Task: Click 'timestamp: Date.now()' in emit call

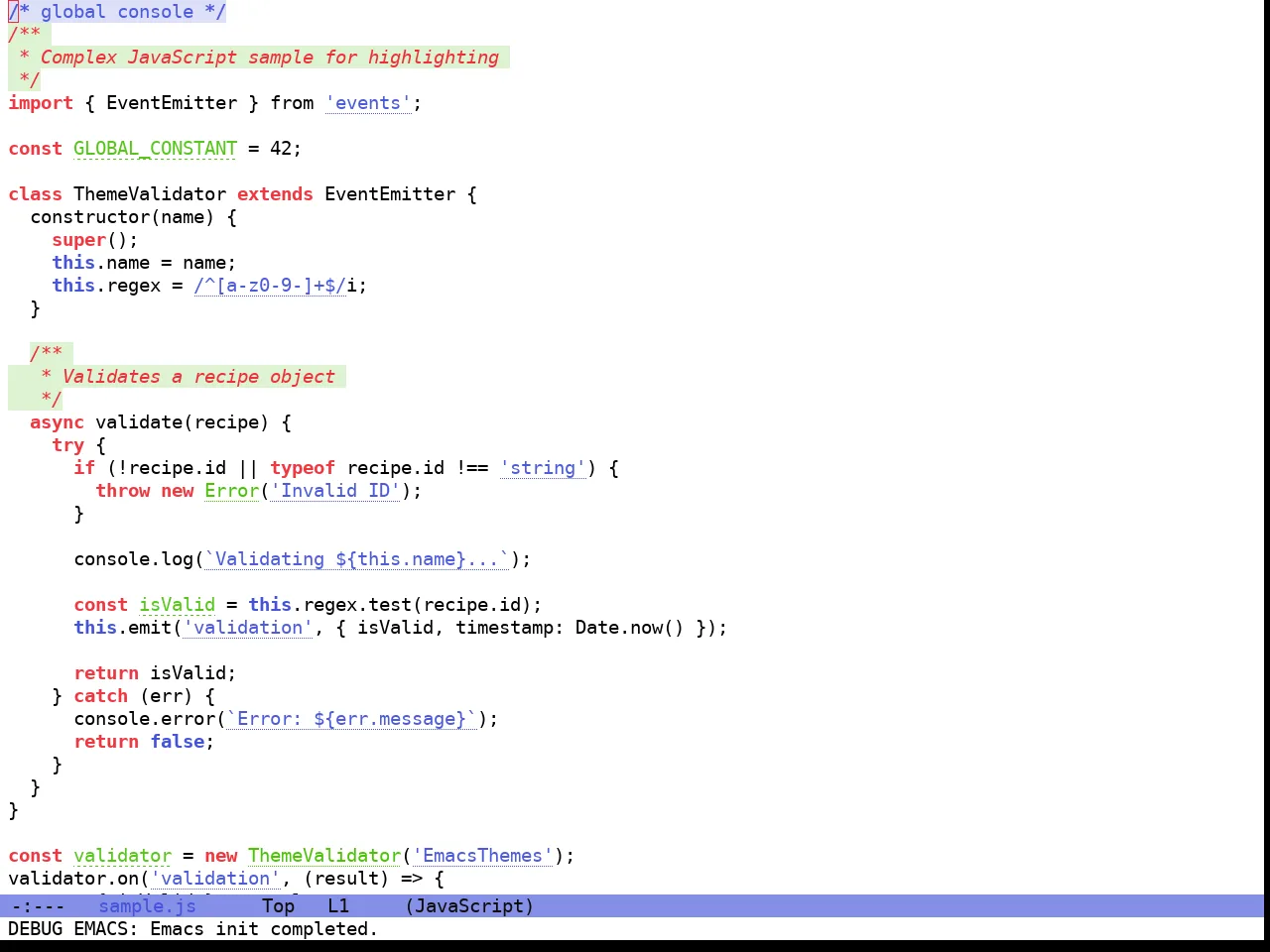Action: coord(570,628)
